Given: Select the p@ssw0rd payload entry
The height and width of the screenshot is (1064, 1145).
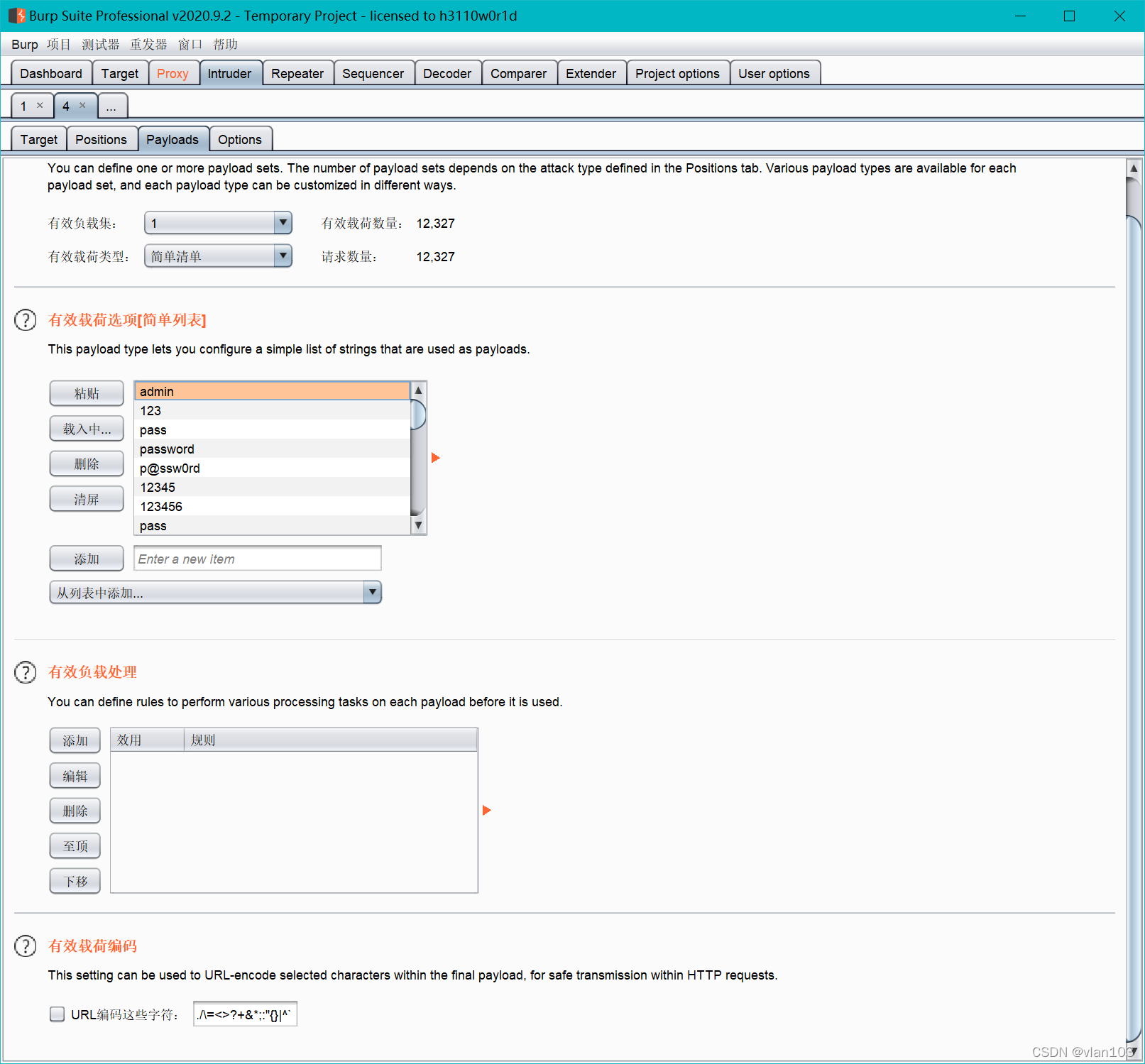Looking at the screenshot, I should (x=273, y=468).
